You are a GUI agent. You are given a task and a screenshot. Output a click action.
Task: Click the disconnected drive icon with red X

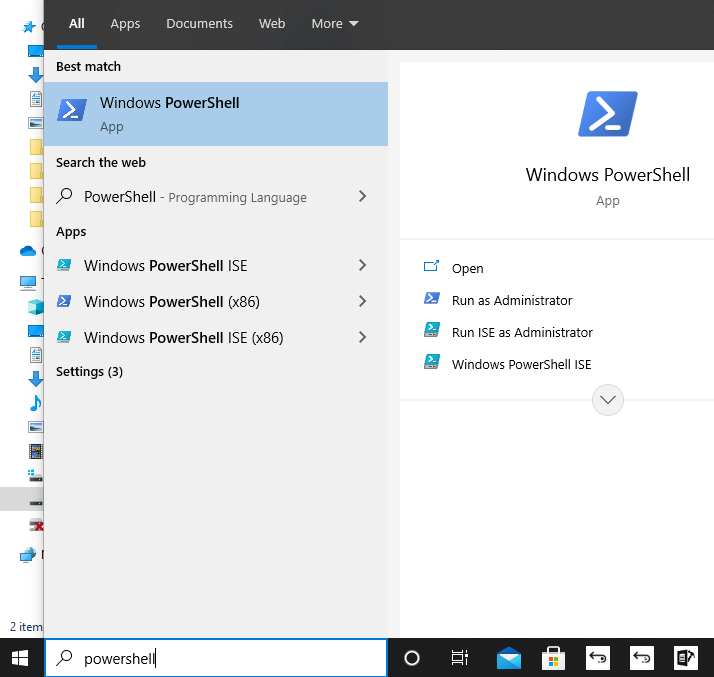tap(36, 525)
